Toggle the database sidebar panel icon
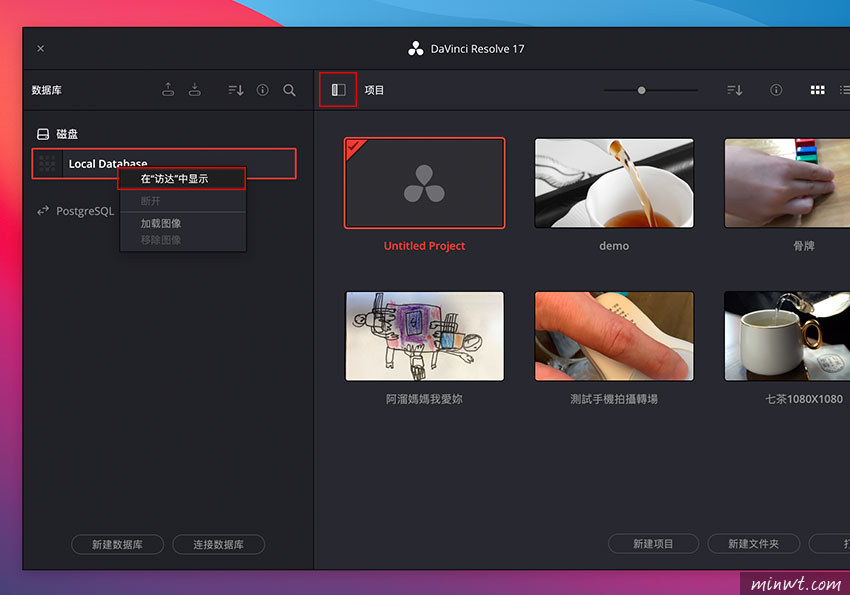The height and width of the screenshot is (595, 850). (x=338, y=89)
